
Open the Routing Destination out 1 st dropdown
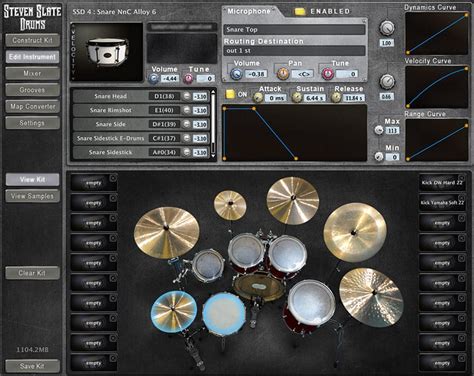click(294, 51)
